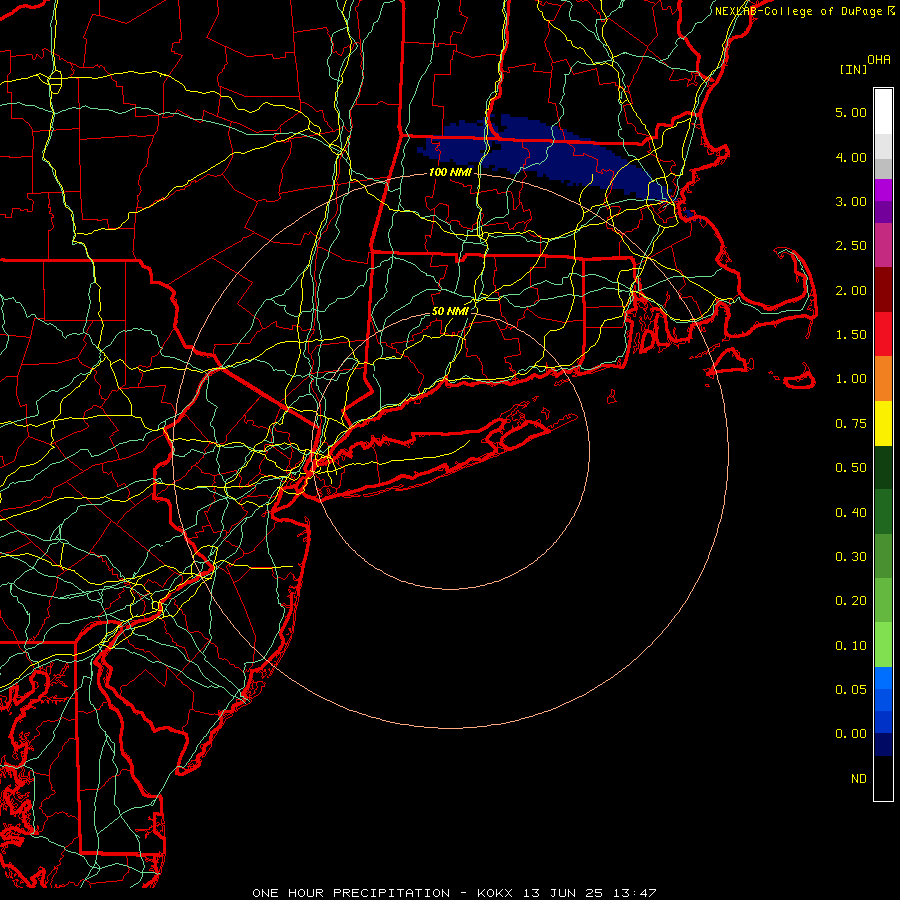
Task: Click the 0.10 legend value
Action: (x=851, y=646)
